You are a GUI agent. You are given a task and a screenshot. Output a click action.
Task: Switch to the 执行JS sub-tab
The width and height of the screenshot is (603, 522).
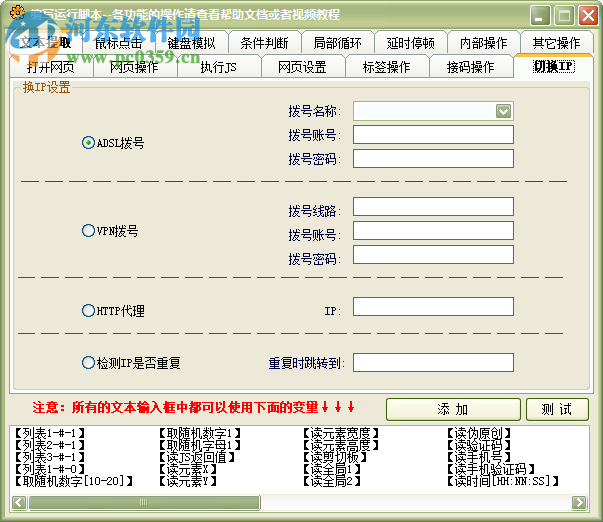click(218, 67)
